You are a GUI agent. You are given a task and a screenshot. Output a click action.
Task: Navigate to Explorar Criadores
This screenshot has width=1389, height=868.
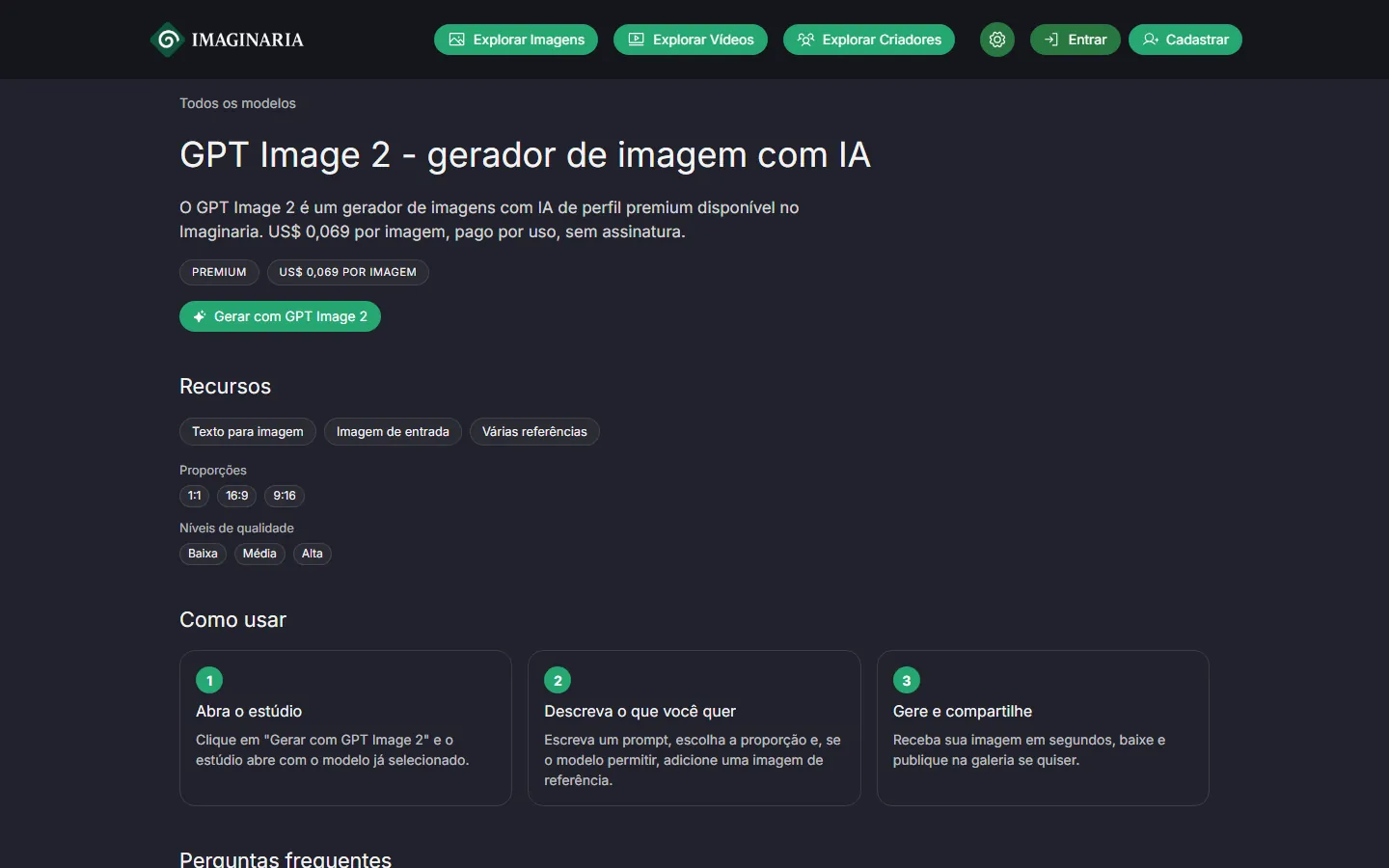click(x=869, y=40)
